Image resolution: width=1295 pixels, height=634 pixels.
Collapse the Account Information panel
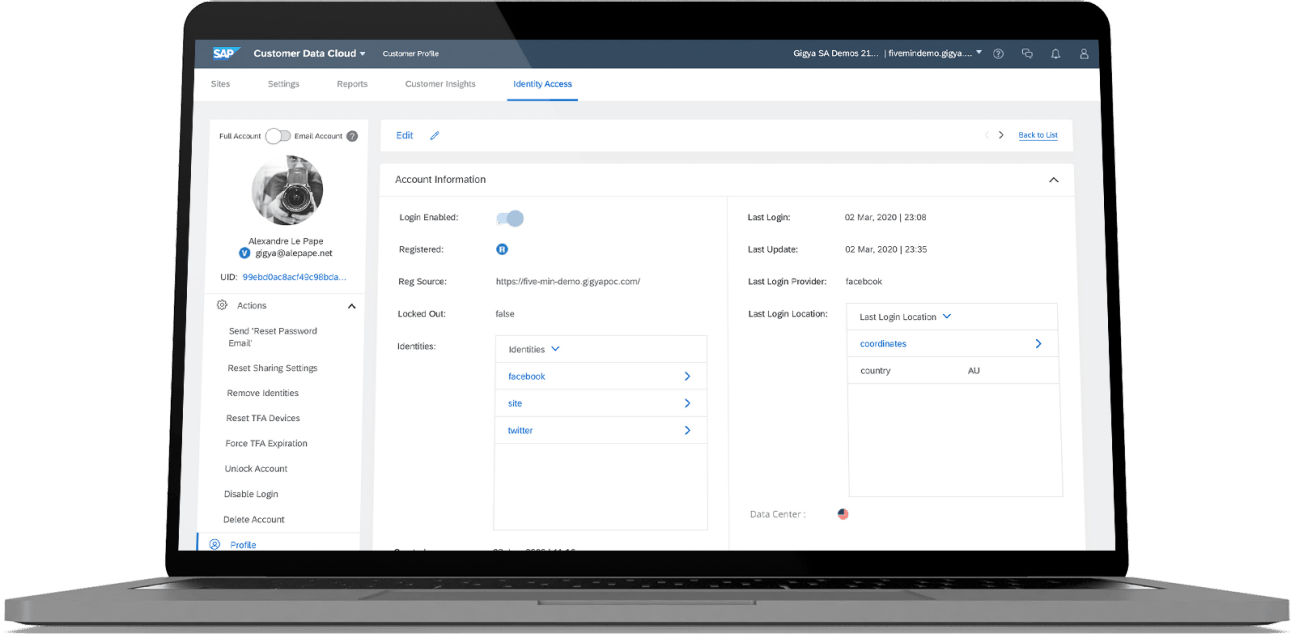click(x=1053, y=180)
